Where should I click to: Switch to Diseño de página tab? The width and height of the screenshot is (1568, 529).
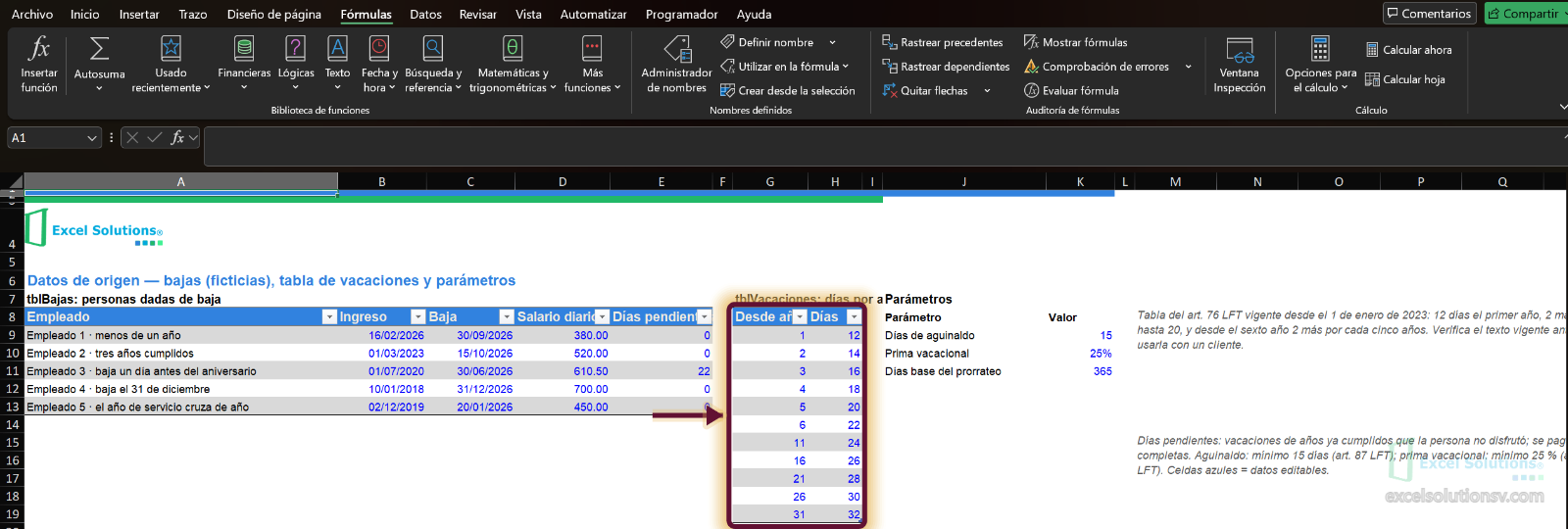click(274, 14)
